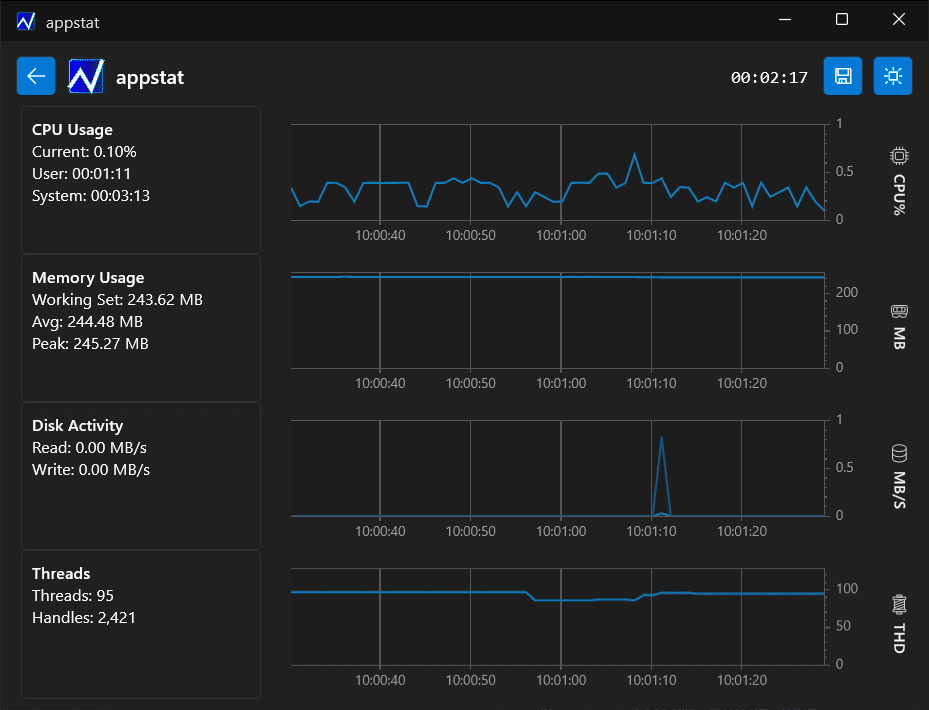Select the Memory Usage panel
929x710 pixels.
pyautogui.click(x=141, y=328)
